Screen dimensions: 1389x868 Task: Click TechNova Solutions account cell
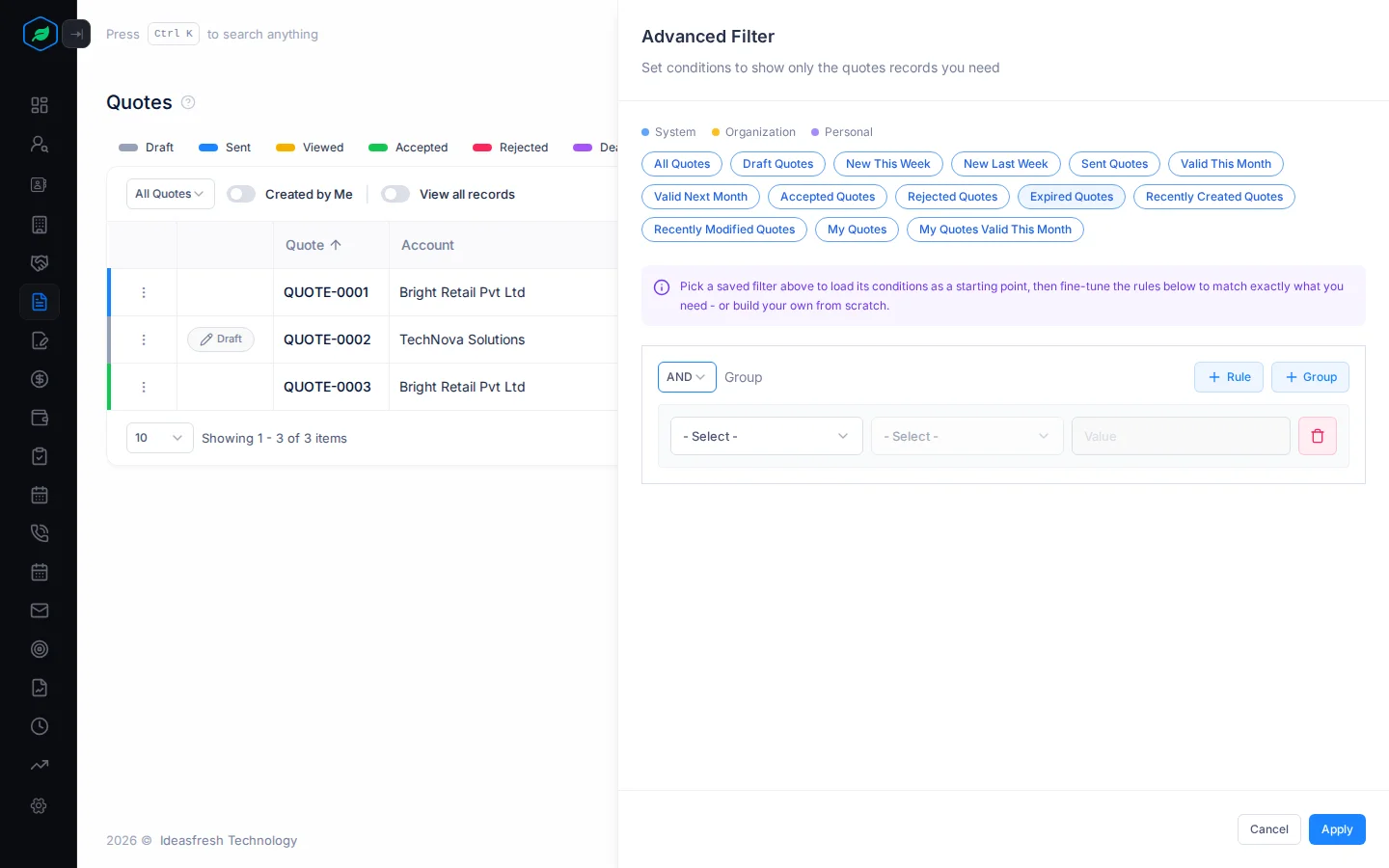click(462, 339)
